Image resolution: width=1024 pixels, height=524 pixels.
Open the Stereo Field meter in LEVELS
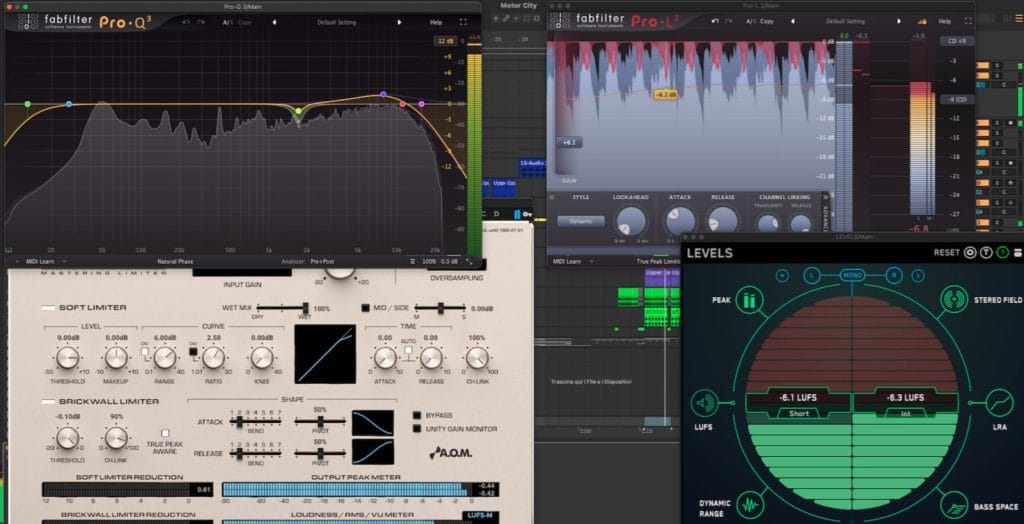click(x=953, y=299)
